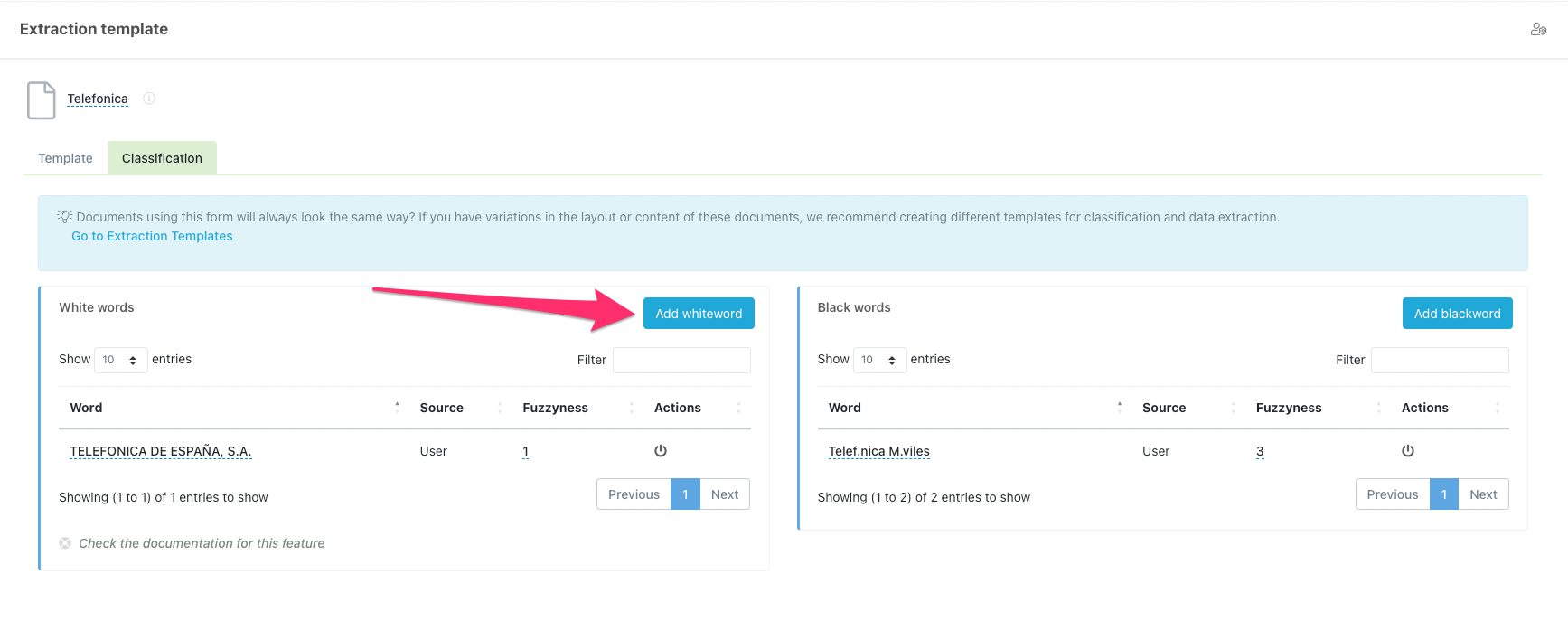This screenshot has height=621, width=1568.
Task: Open Black words entries-per-page dropdown
Action: [x=879, y=360]
